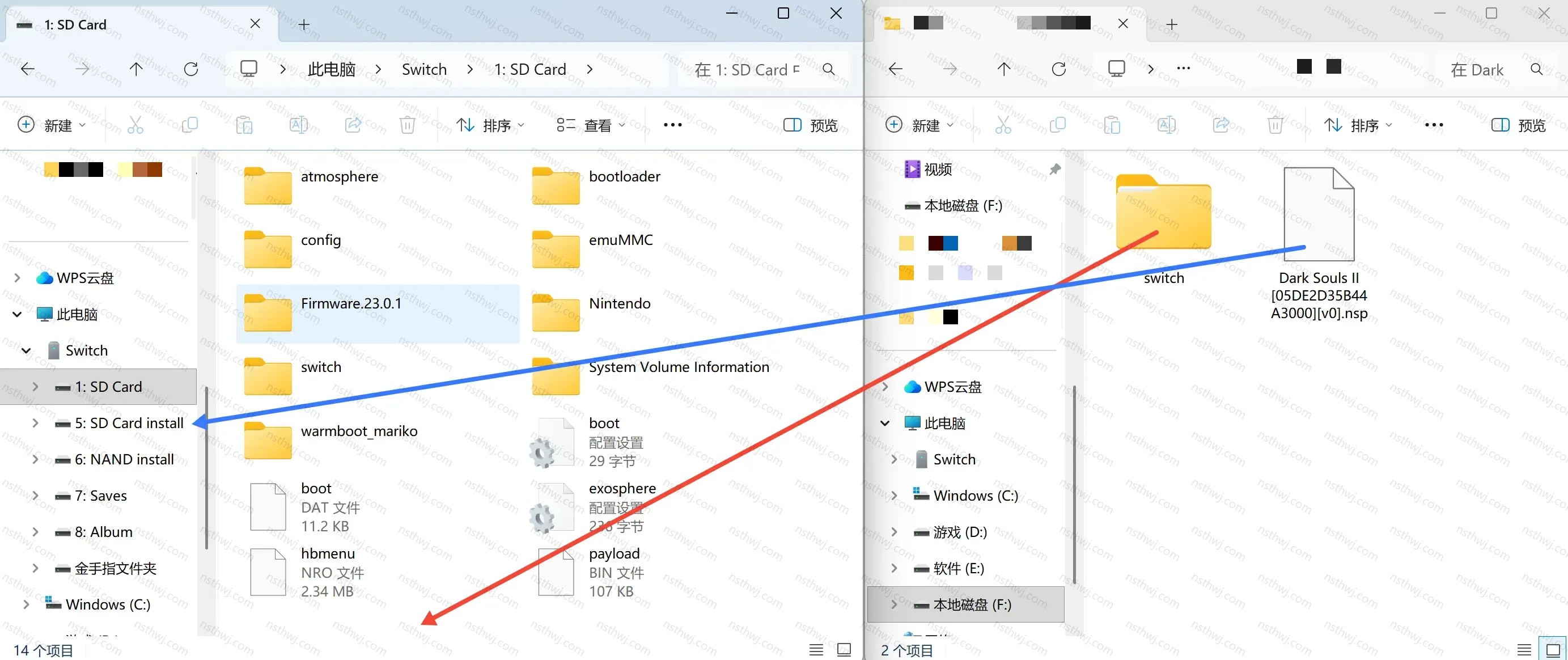Viewport: 1568px width, 660px height.
Task: Collapse the 此电脑 node in left tree
Action: point(17,314)
